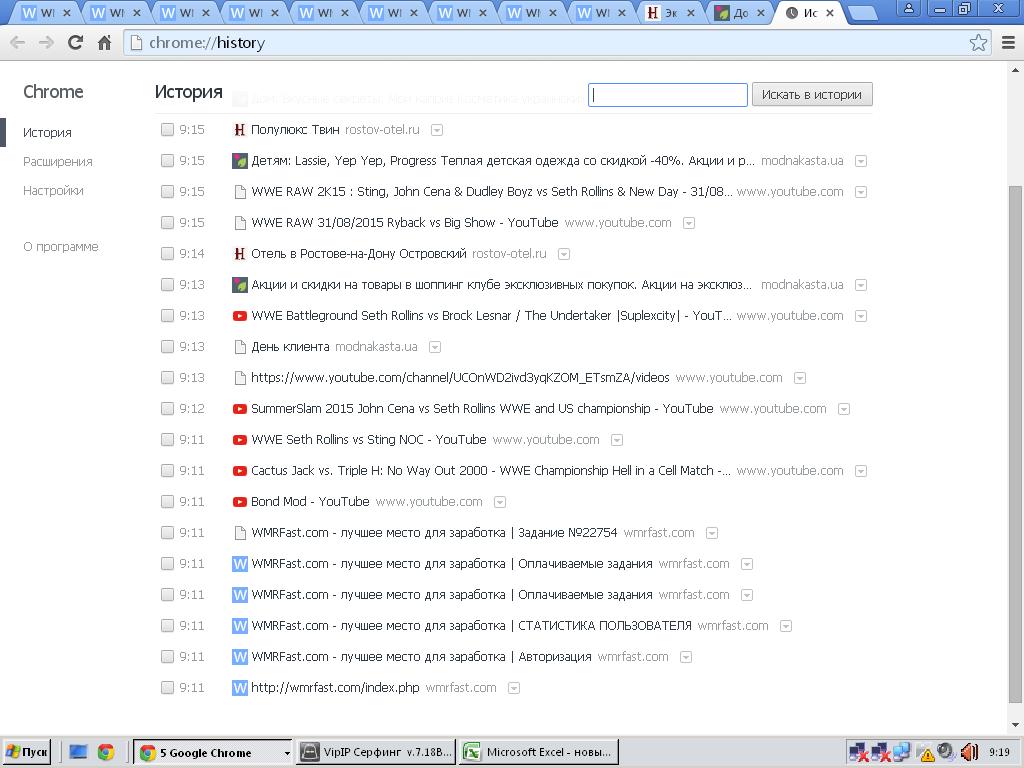Open the WWE Seth Rollins vs Sting NOC link
The image size is (1024, 768).
[x=369, y=440]
